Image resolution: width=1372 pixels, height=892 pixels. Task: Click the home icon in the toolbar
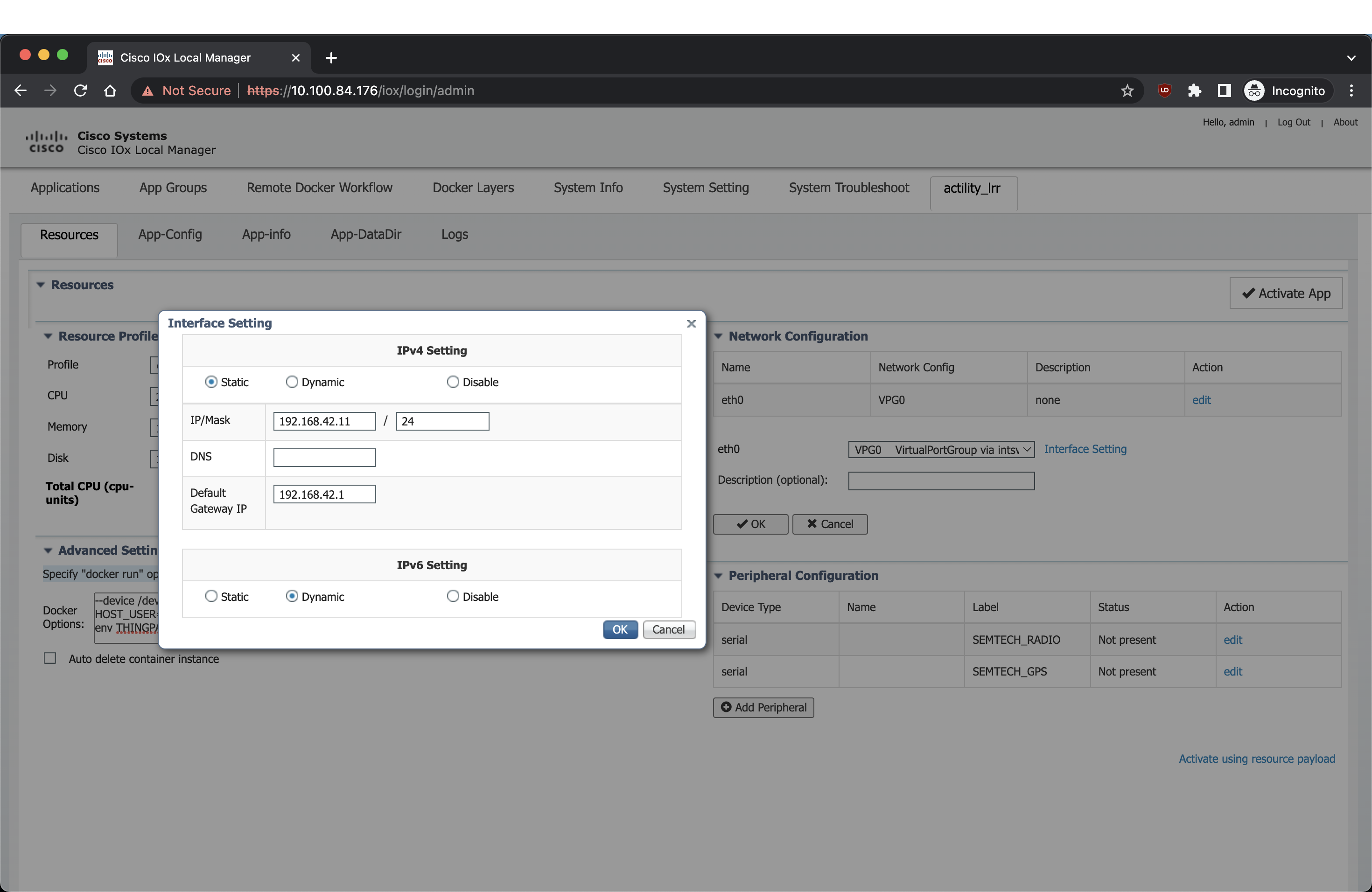[x=110, y=91]
